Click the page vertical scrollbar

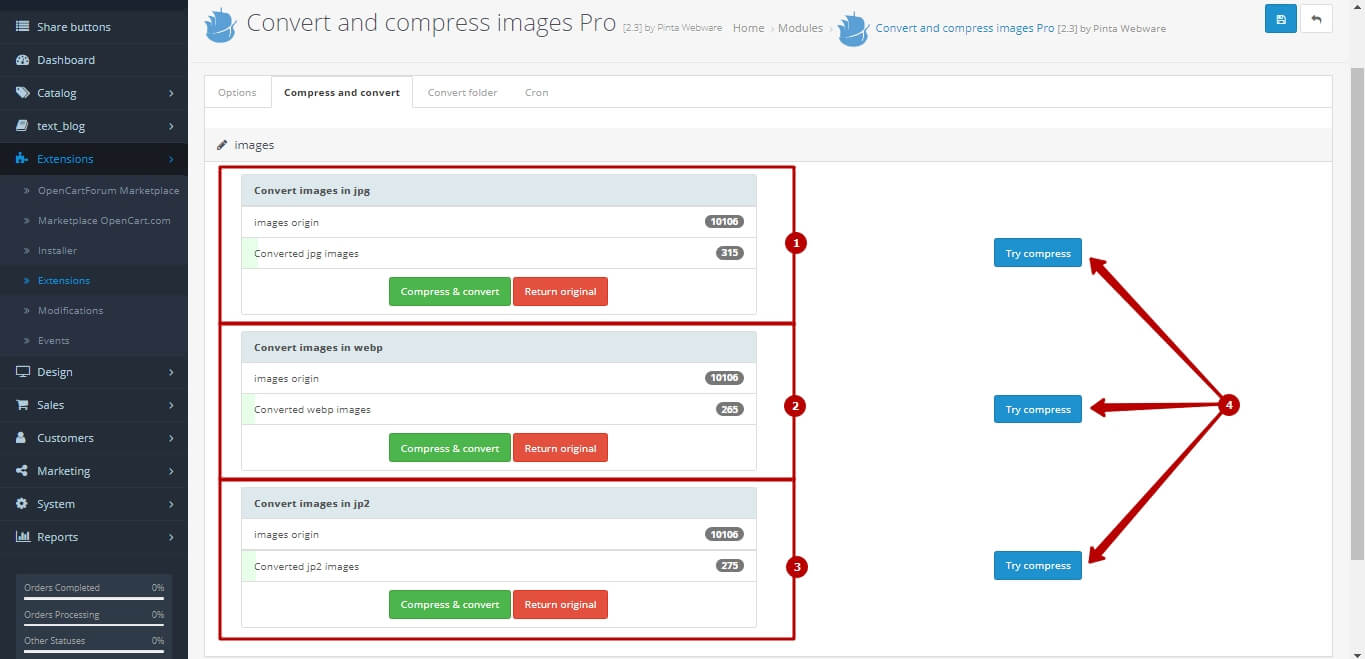tap(1357, 300)
